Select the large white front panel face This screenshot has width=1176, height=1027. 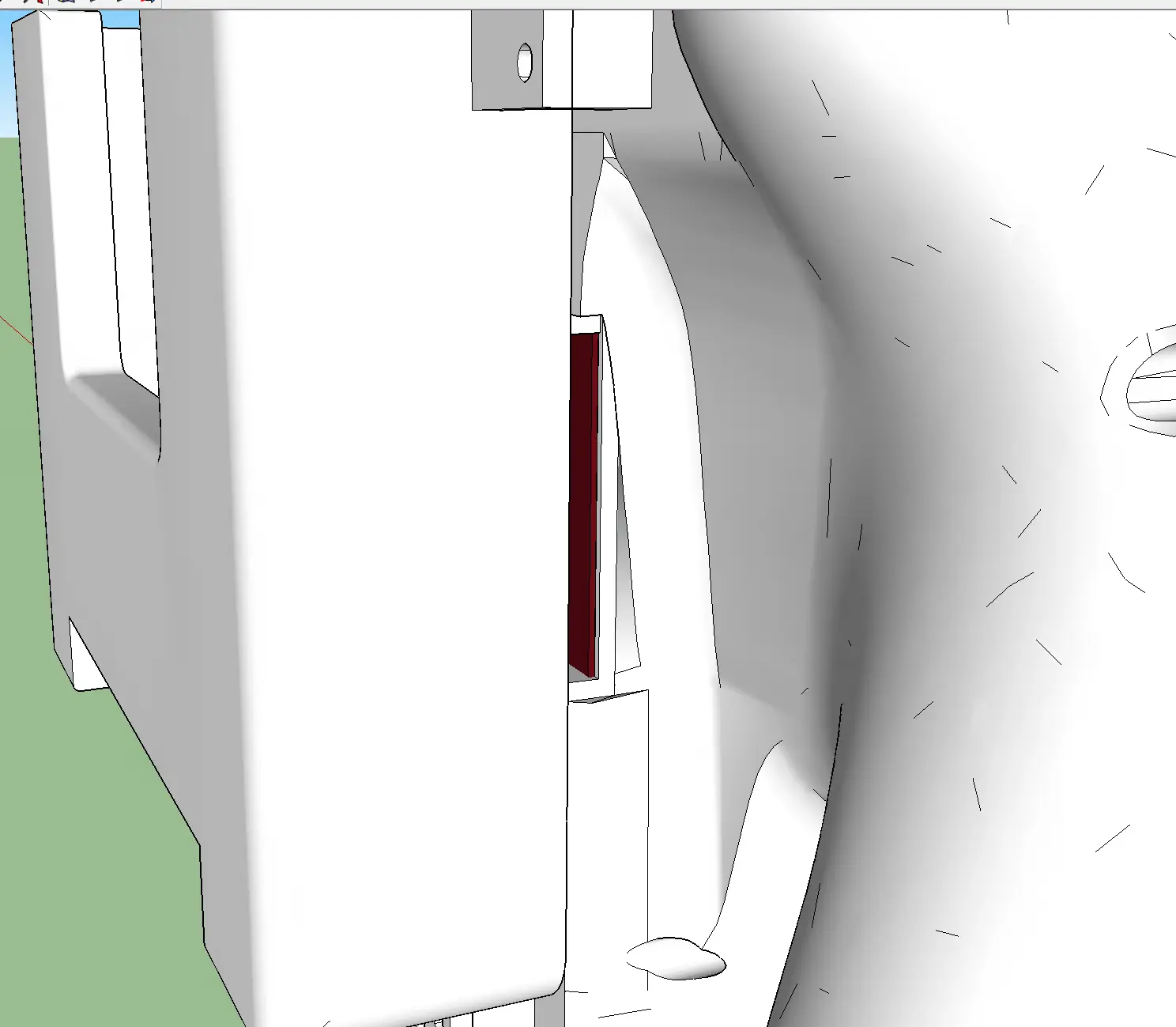(x=395, y=514)
